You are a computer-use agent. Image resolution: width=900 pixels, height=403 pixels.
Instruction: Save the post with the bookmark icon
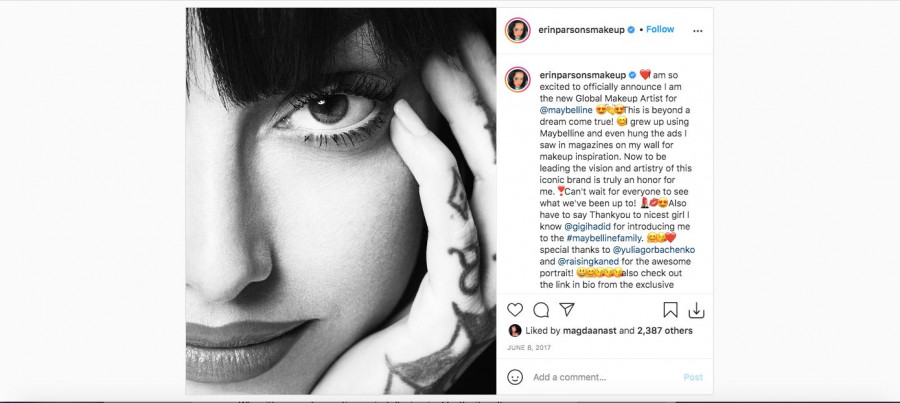[x=670, y=310]
